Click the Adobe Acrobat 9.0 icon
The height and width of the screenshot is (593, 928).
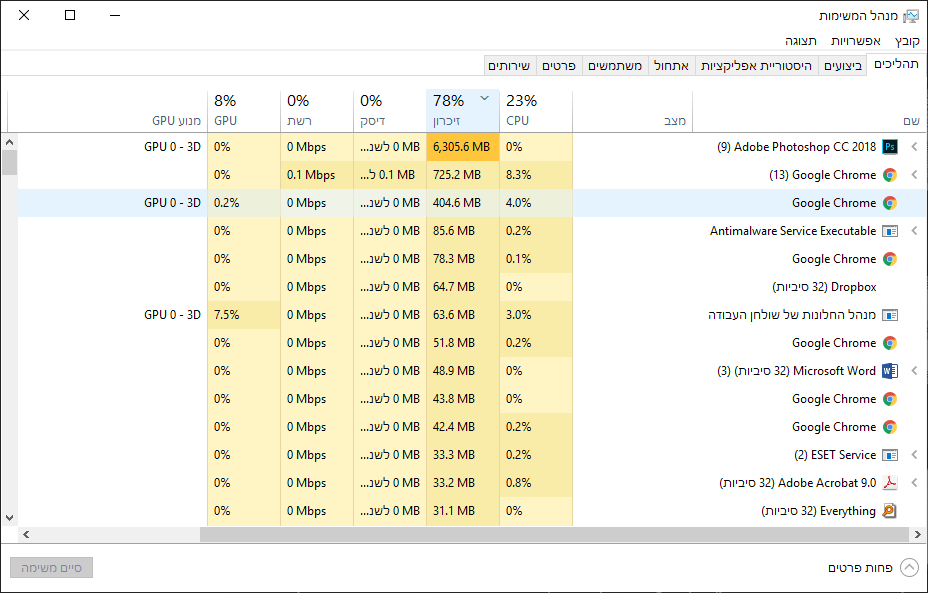(x=889, y=483)
